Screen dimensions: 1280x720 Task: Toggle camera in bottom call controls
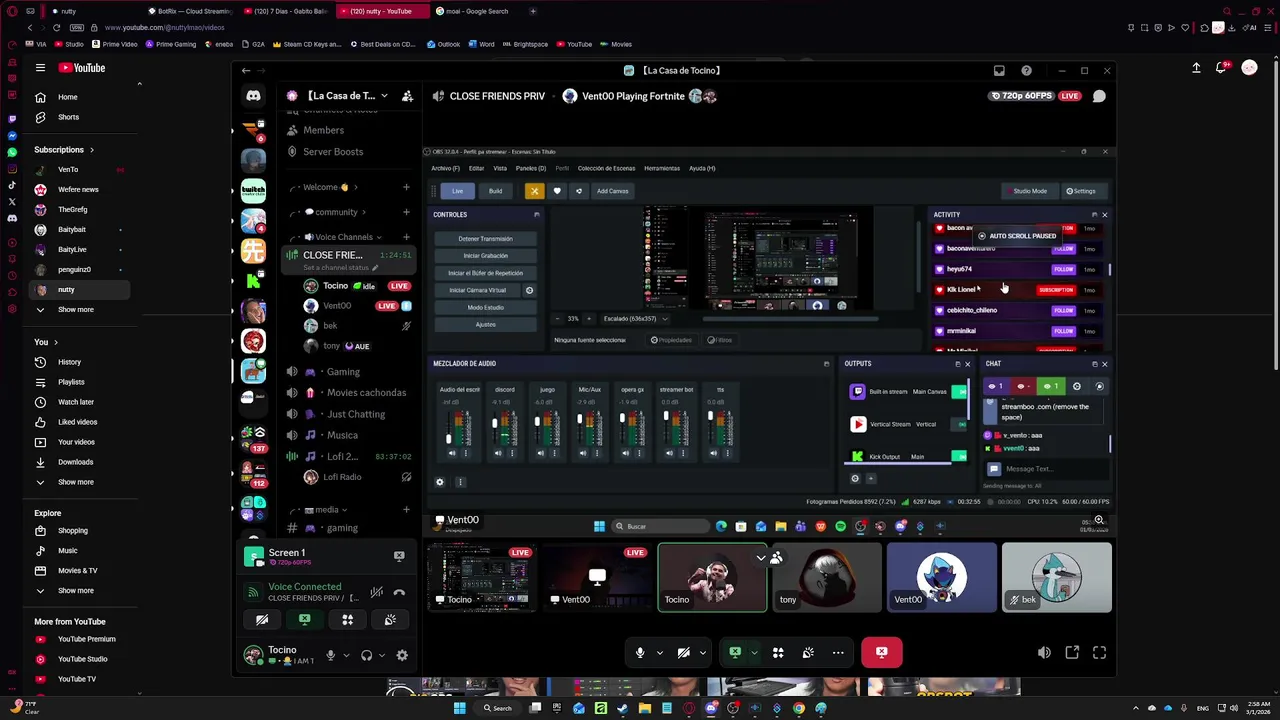683,653
